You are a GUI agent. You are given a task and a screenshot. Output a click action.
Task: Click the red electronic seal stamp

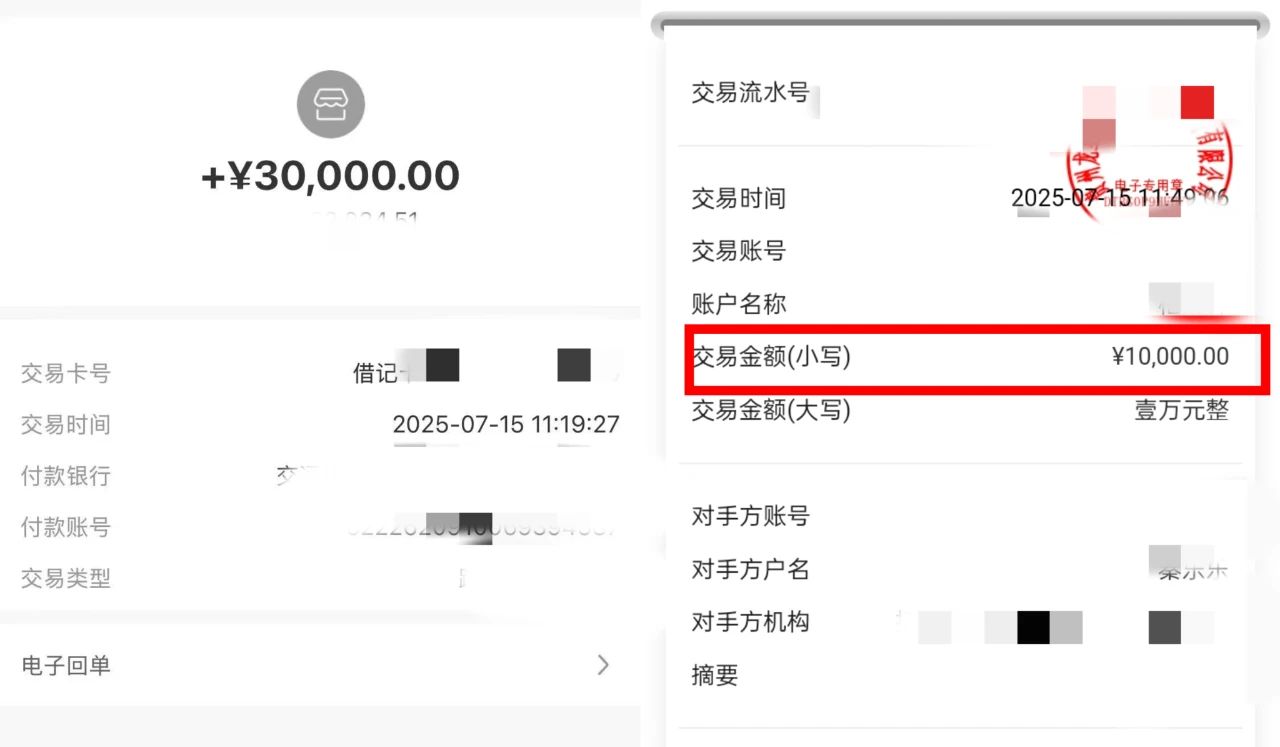point(1150,160)
